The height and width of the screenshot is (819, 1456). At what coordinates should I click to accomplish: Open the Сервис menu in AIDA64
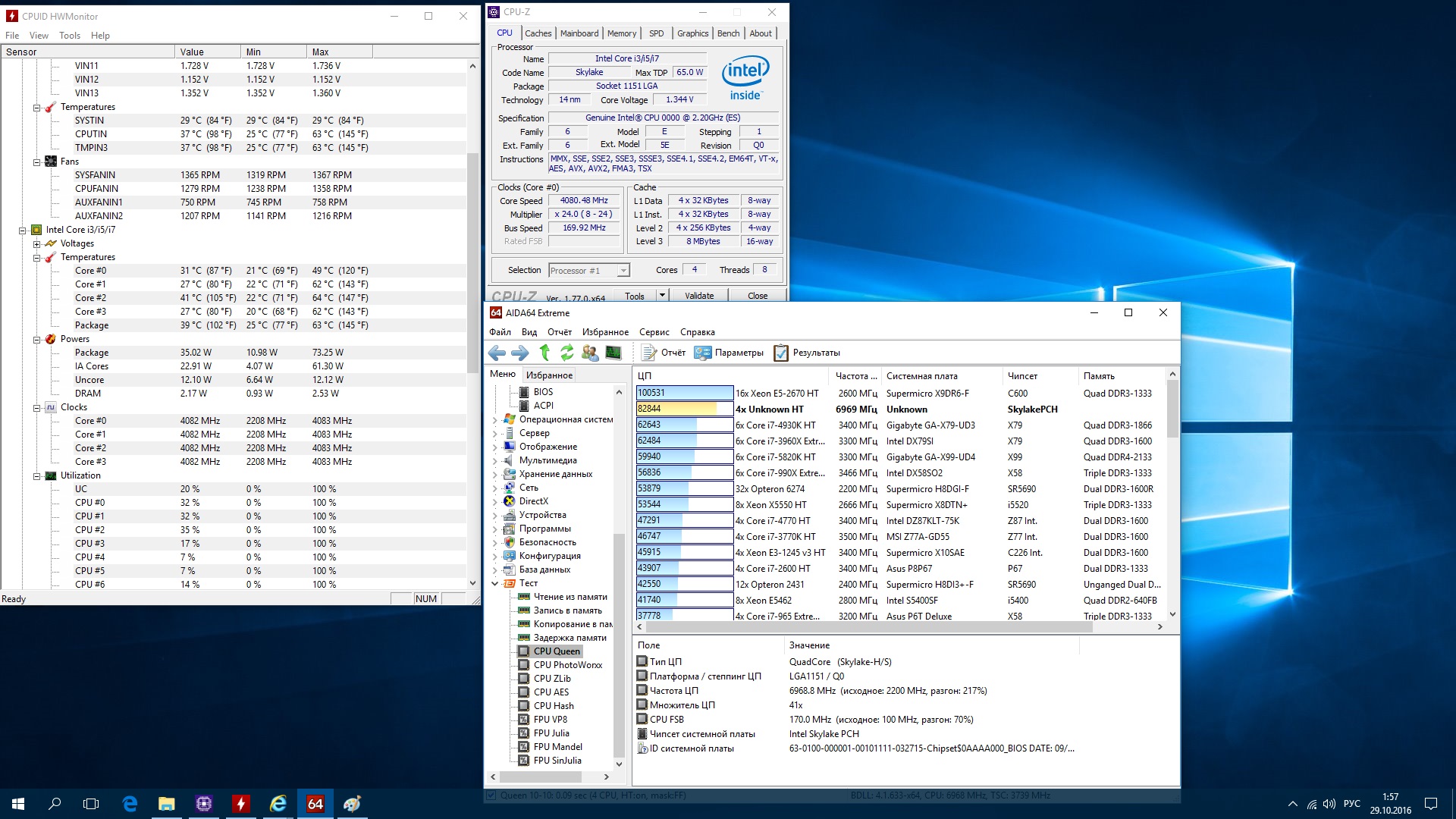[x=654, y=332]
